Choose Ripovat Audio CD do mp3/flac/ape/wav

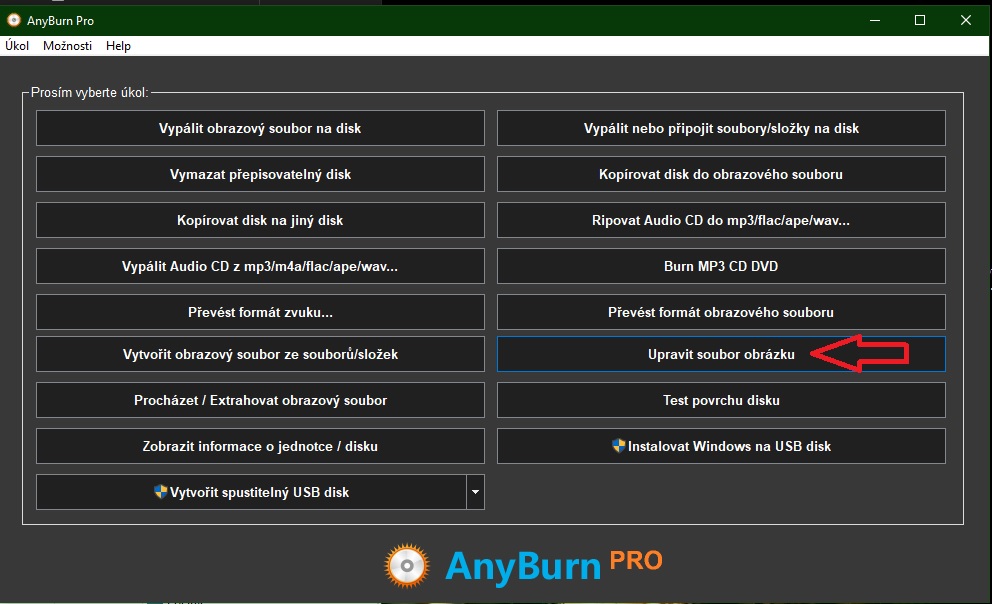click(x=720, y=220)
